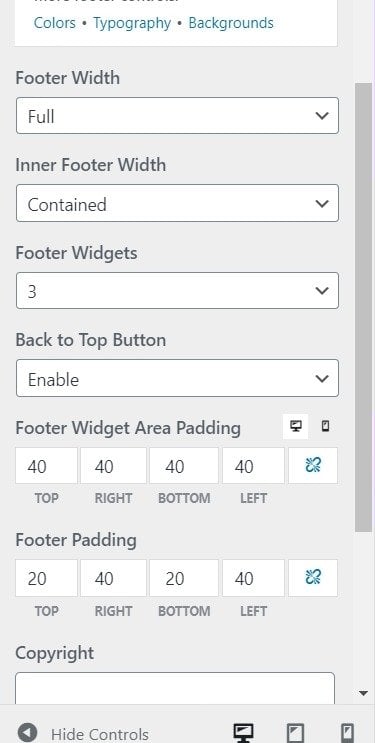
Task: Open the Back to Top Button dropdown
Action: (x=177, y=378)
